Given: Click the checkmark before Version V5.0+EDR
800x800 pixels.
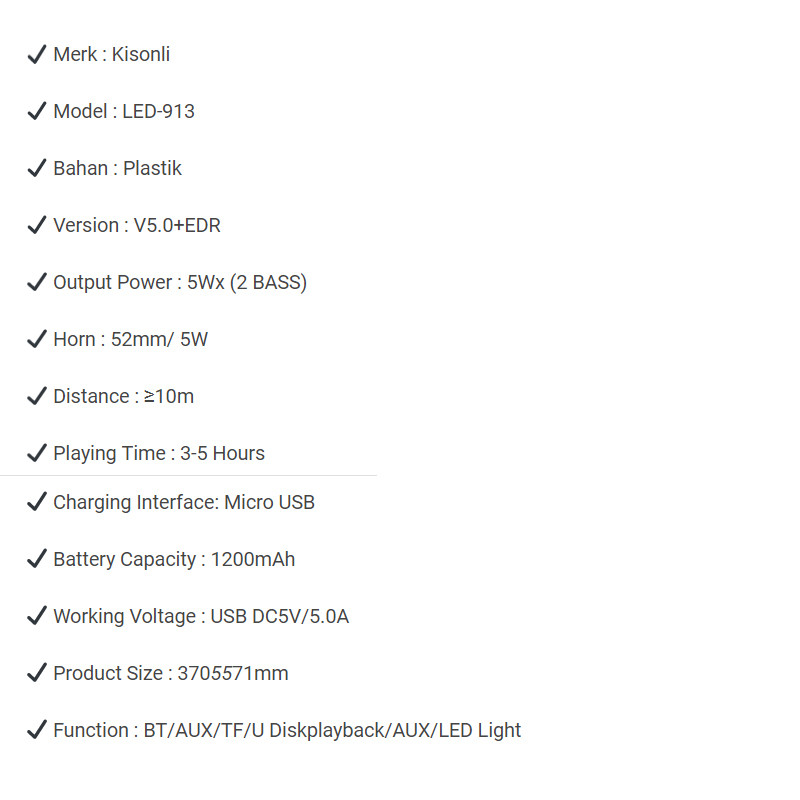Looking at the screenshot, I should click(x=37, y=225).
